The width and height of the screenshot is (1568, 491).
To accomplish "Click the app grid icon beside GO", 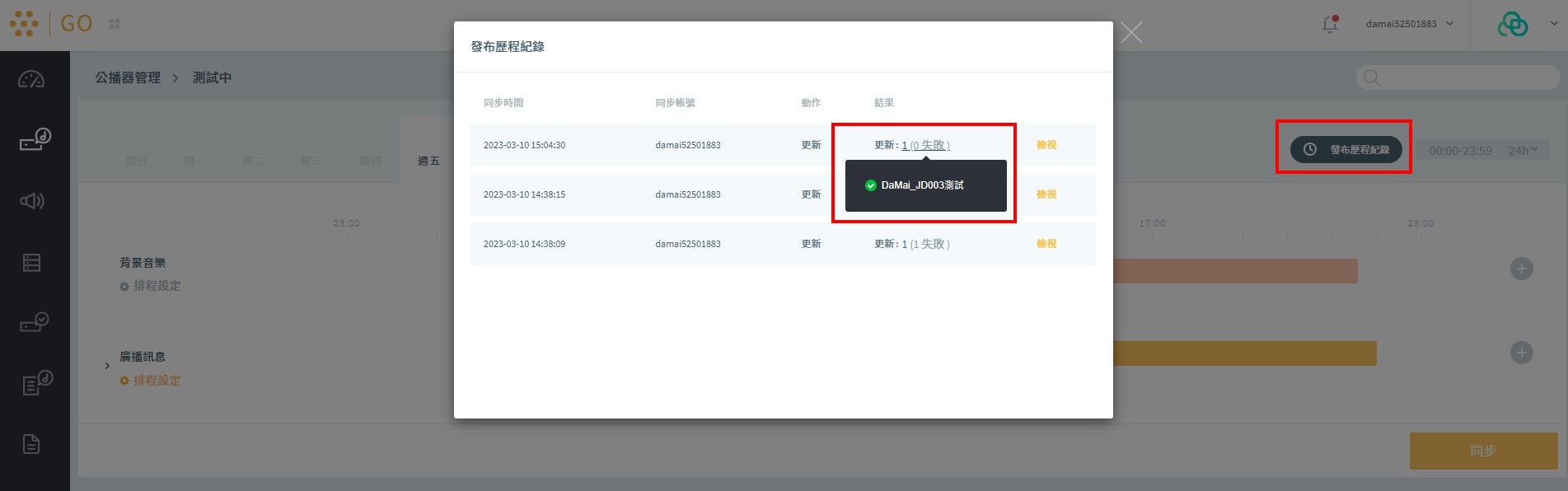I will coord(115,24).
